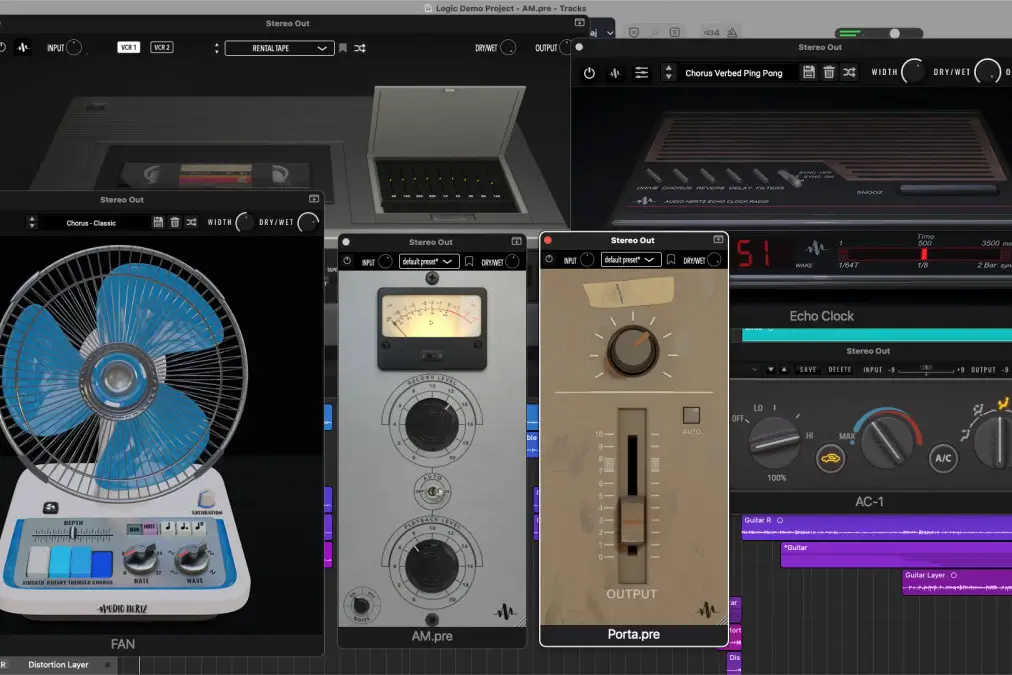Click the save preset disk icon on Echo Clock
1012x675 pixels.
click(809, 72)
